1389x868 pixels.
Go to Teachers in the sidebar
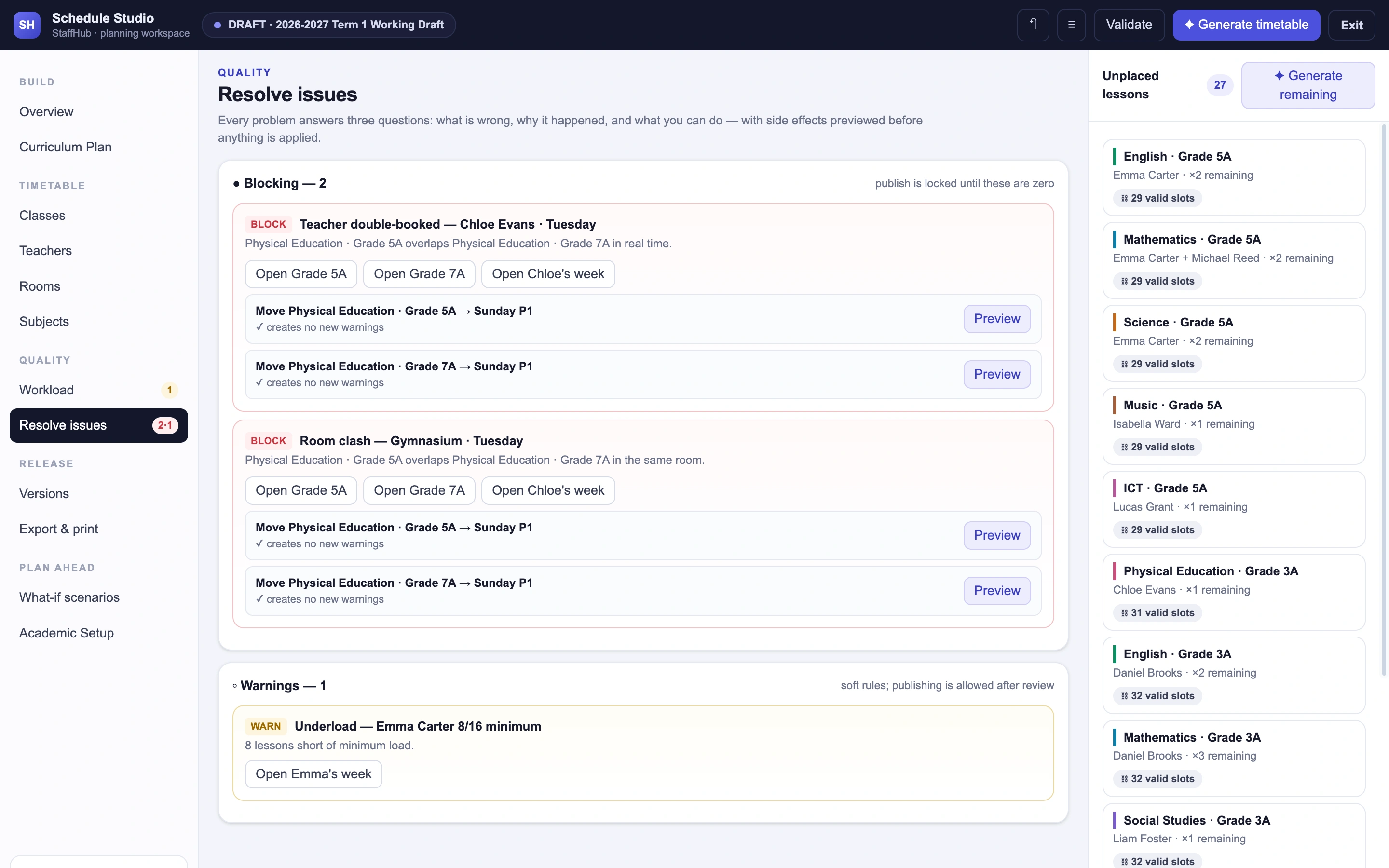(x=99, y=251)
